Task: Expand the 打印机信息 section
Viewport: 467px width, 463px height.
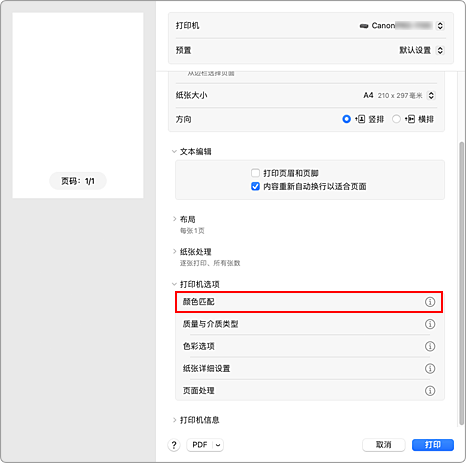Action: point(174,420)
